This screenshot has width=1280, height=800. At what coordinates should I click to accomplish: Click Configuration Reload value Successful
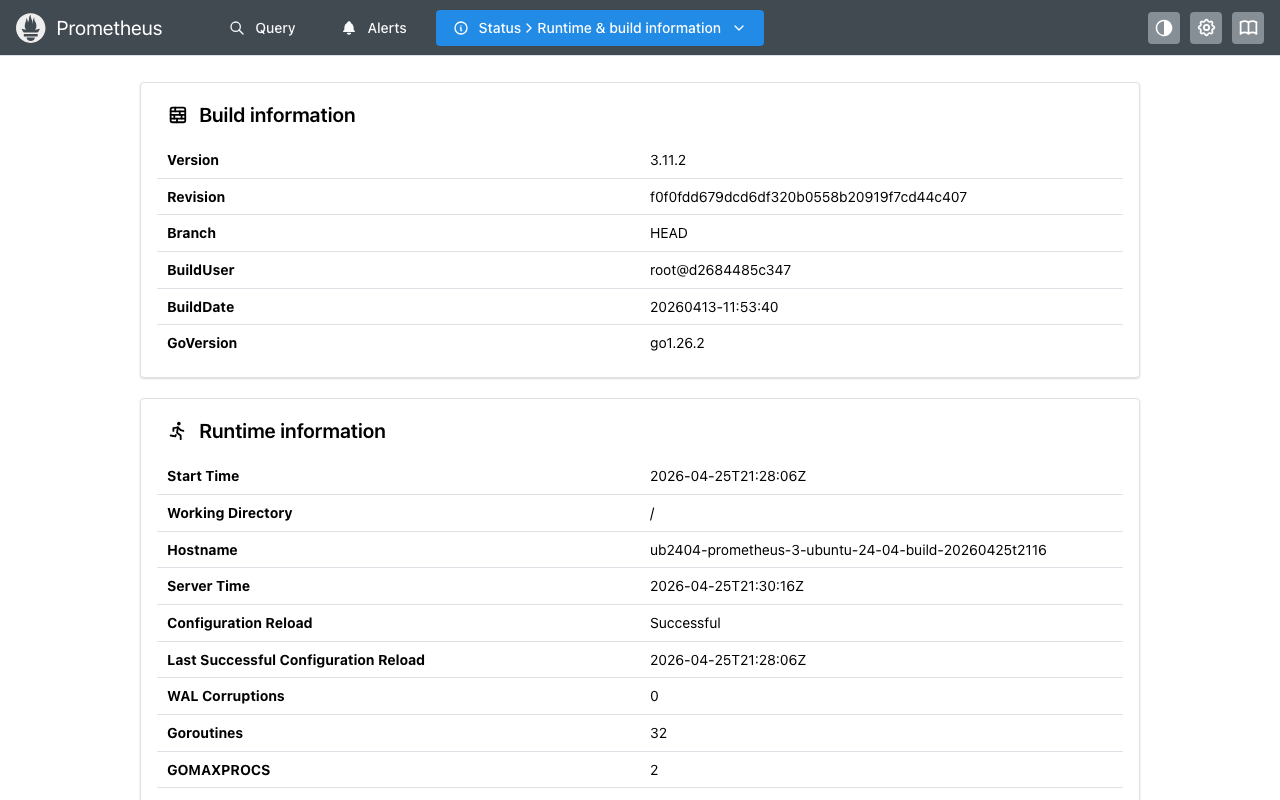point(685,623)
